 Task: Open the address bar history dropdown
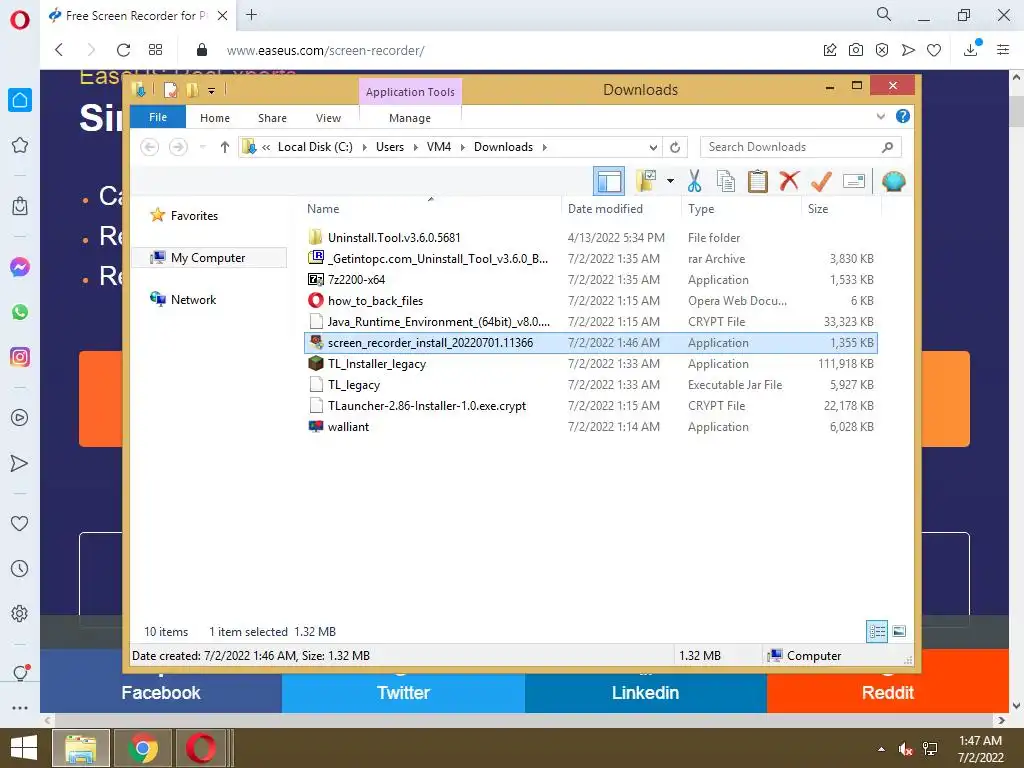[x=653, y=147]
